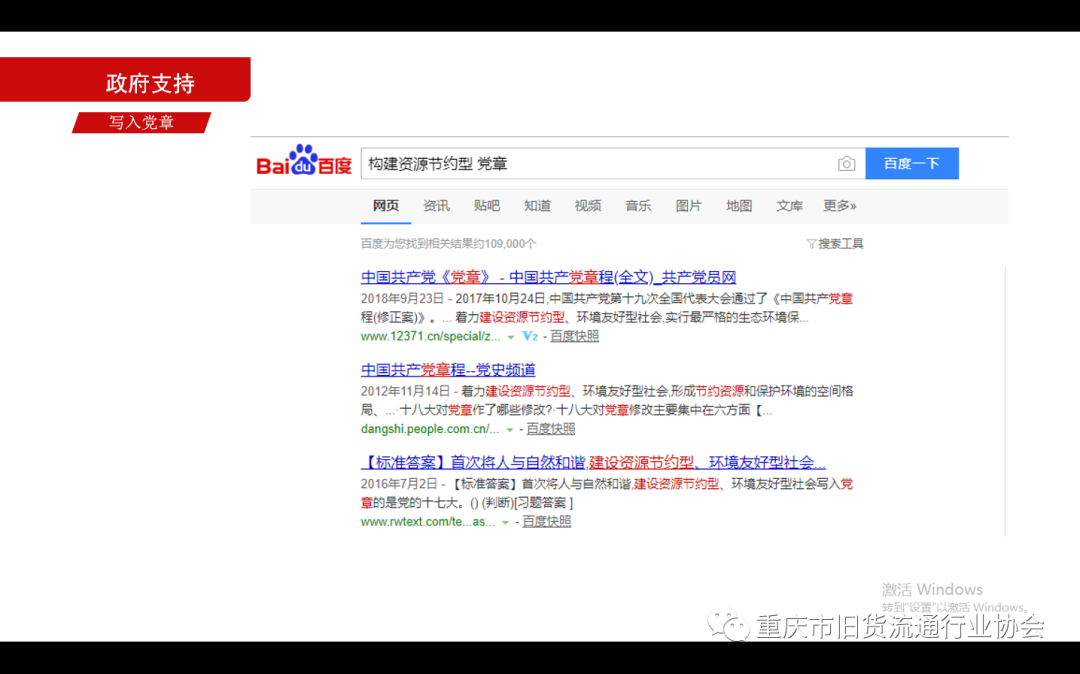Expand dropdown arrow next to 12371.cn URL
1080x674 pixels.
click(510, 337)
